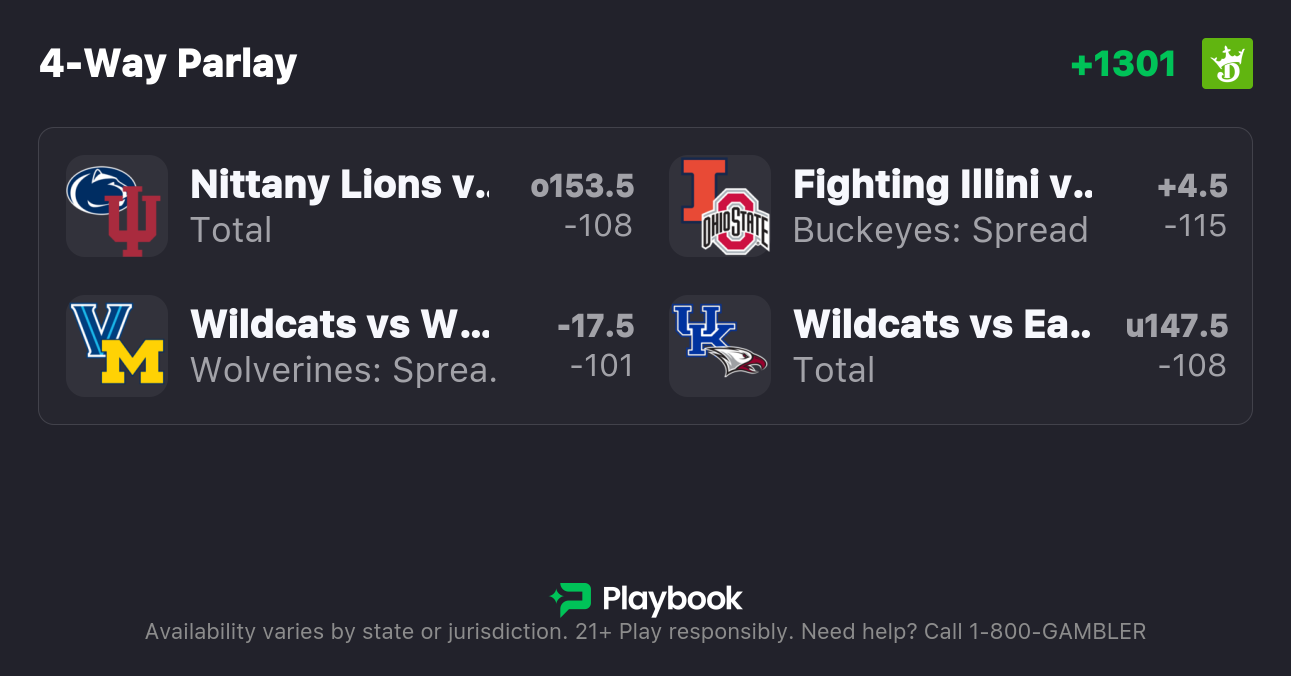Click the Villanova and Michigan logos icon
Viewport: 1291px width, 676px height.
coord(116,345)
